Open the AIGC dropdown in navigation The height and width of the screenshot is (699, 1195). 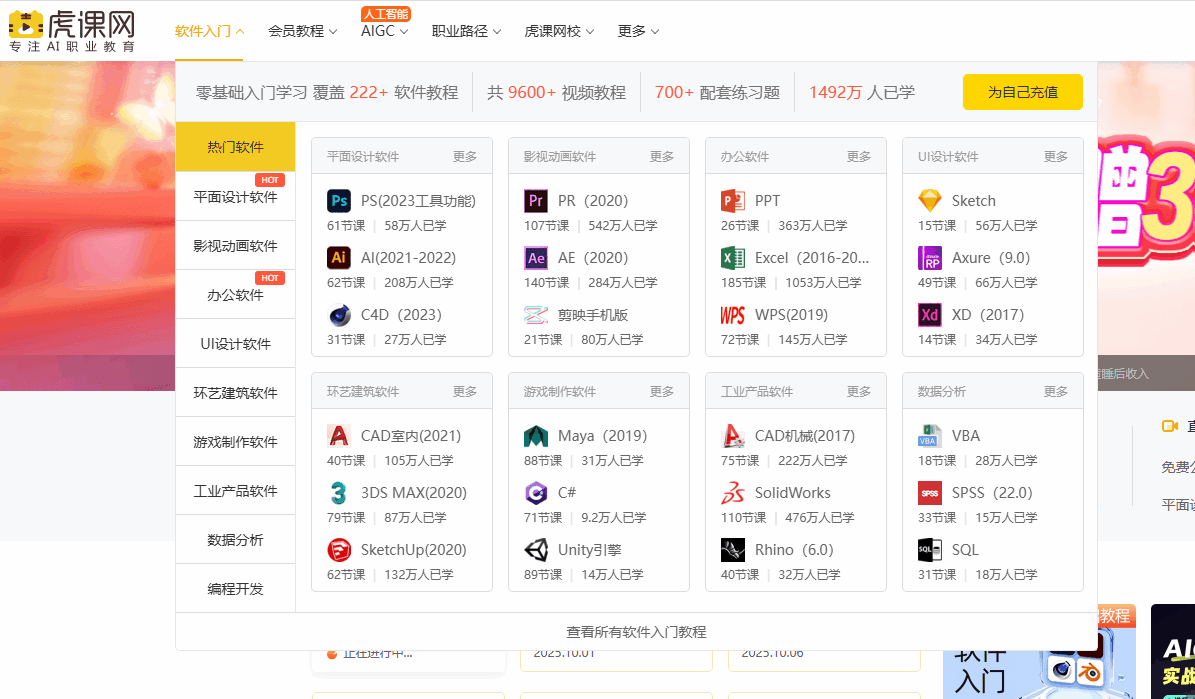click(x=384, y=31)
